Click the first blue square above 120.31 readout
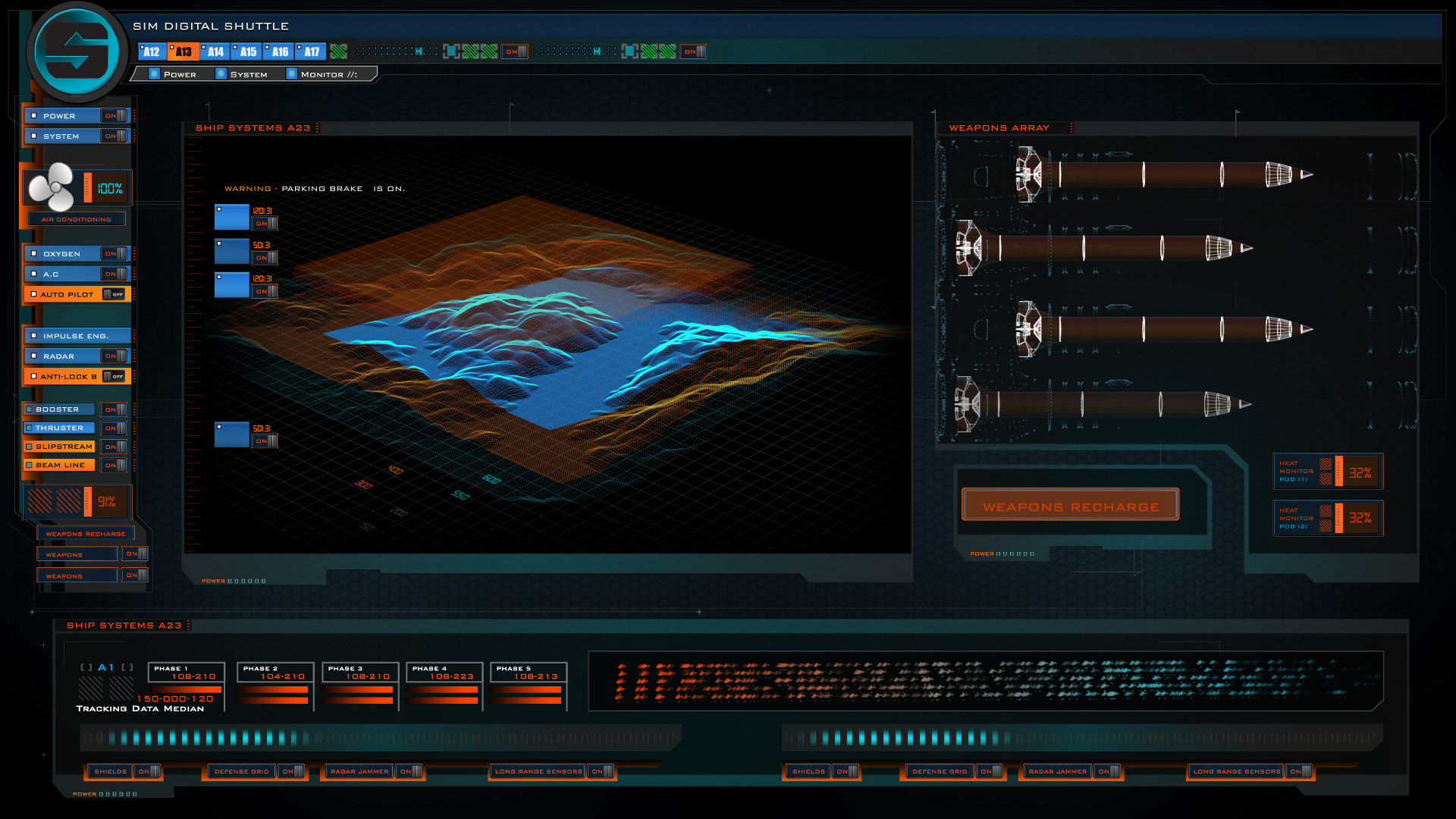 tap(231, 217)
